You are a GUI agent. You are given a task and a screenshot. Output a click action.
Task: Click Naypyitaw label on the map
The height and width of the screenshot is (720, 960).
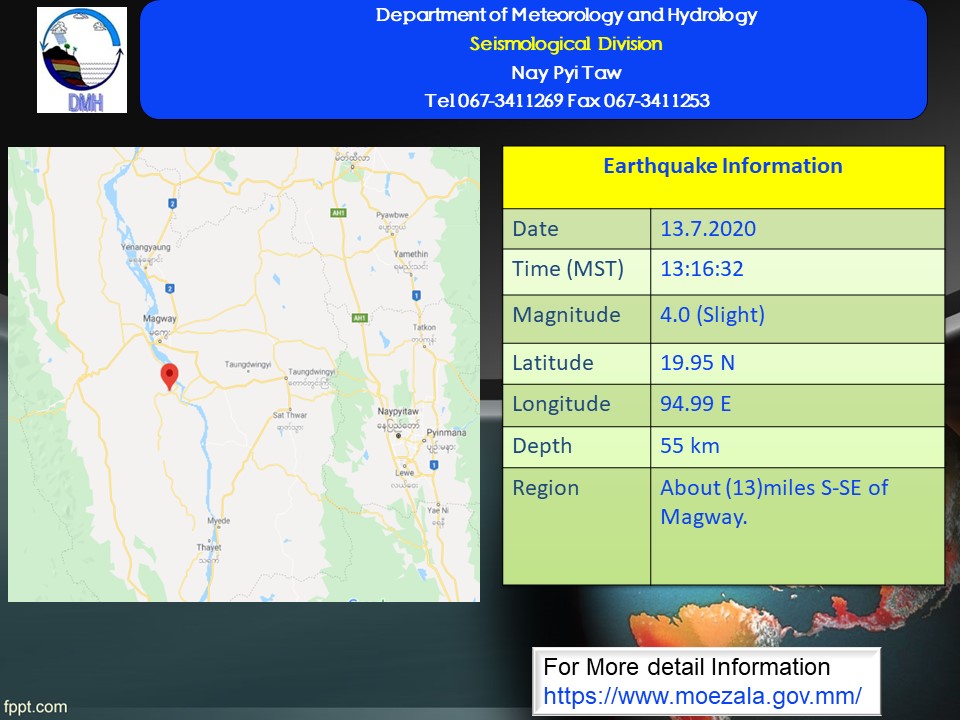[x=398, y=411]
